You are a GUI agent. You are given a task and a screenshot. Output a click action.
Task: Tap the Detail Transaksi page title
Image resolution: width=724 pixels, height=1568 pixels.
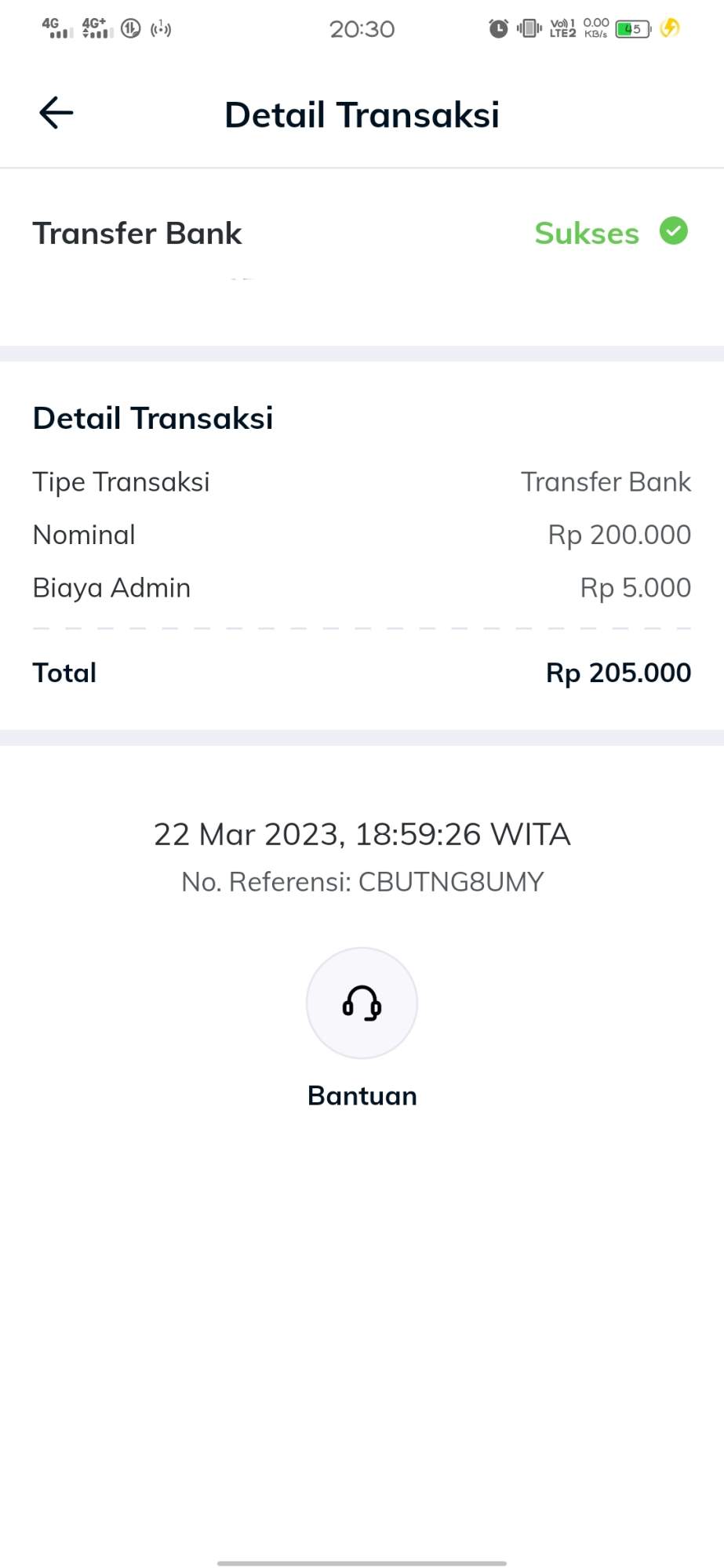(362, 114)
